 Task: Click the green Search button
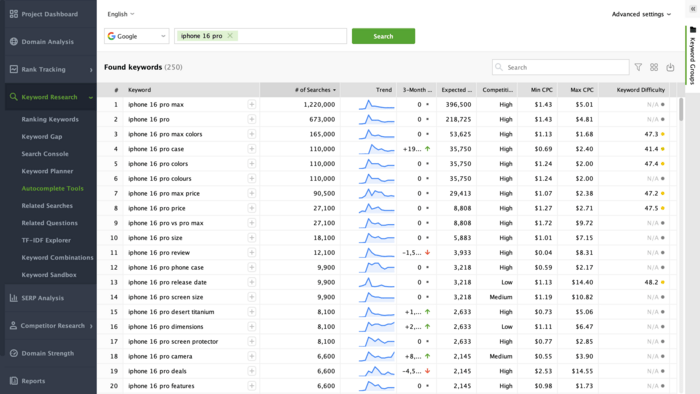383,36
